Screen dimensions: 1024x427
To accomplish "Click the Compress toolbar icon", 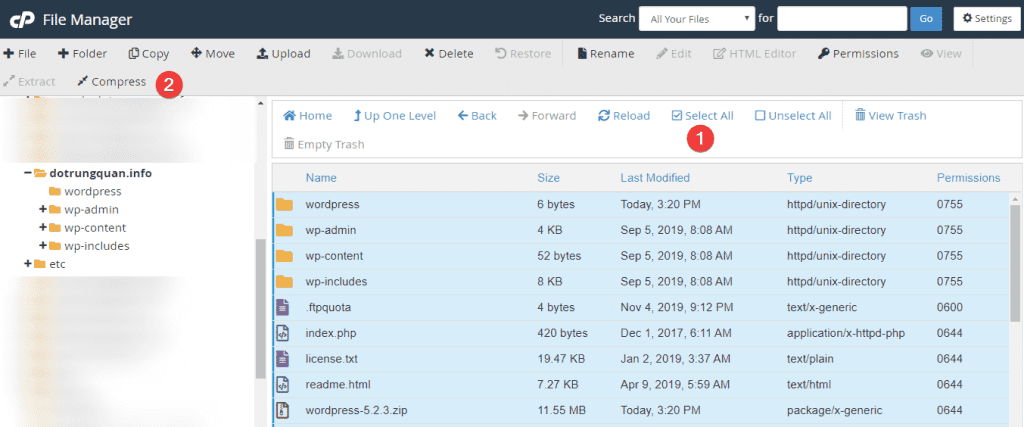I will [83, 82].
